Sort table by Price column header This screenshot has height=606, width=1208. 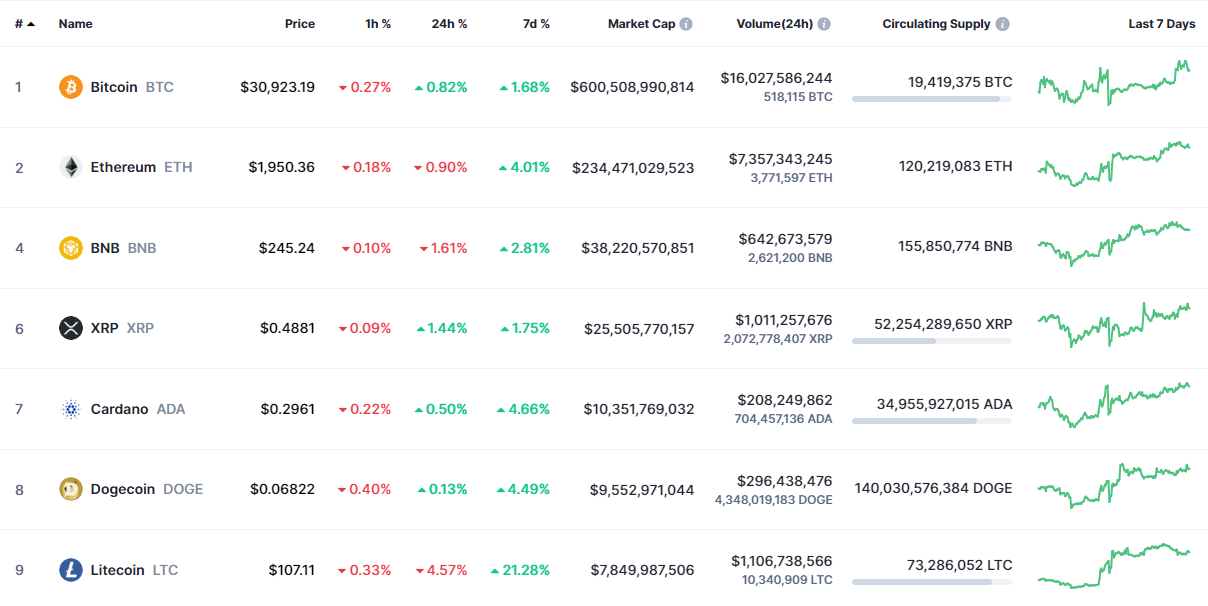pyautogui.click(x=299, y=24)
